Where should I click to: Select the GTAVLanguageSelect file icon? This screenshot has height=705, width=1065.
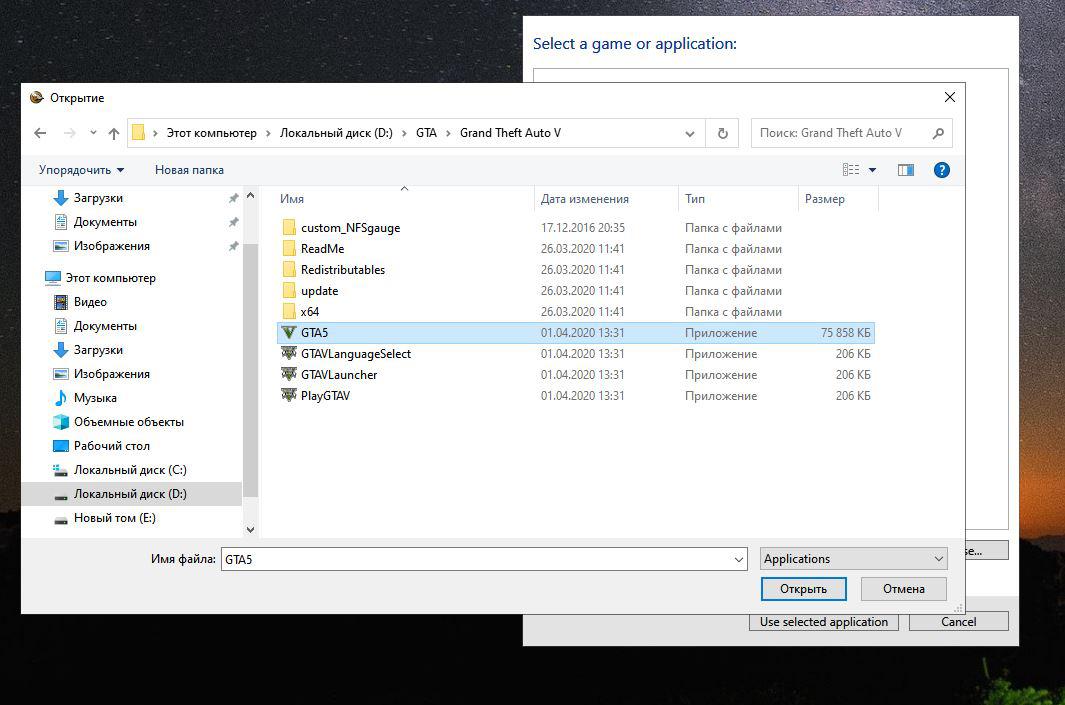click(289, 354)
